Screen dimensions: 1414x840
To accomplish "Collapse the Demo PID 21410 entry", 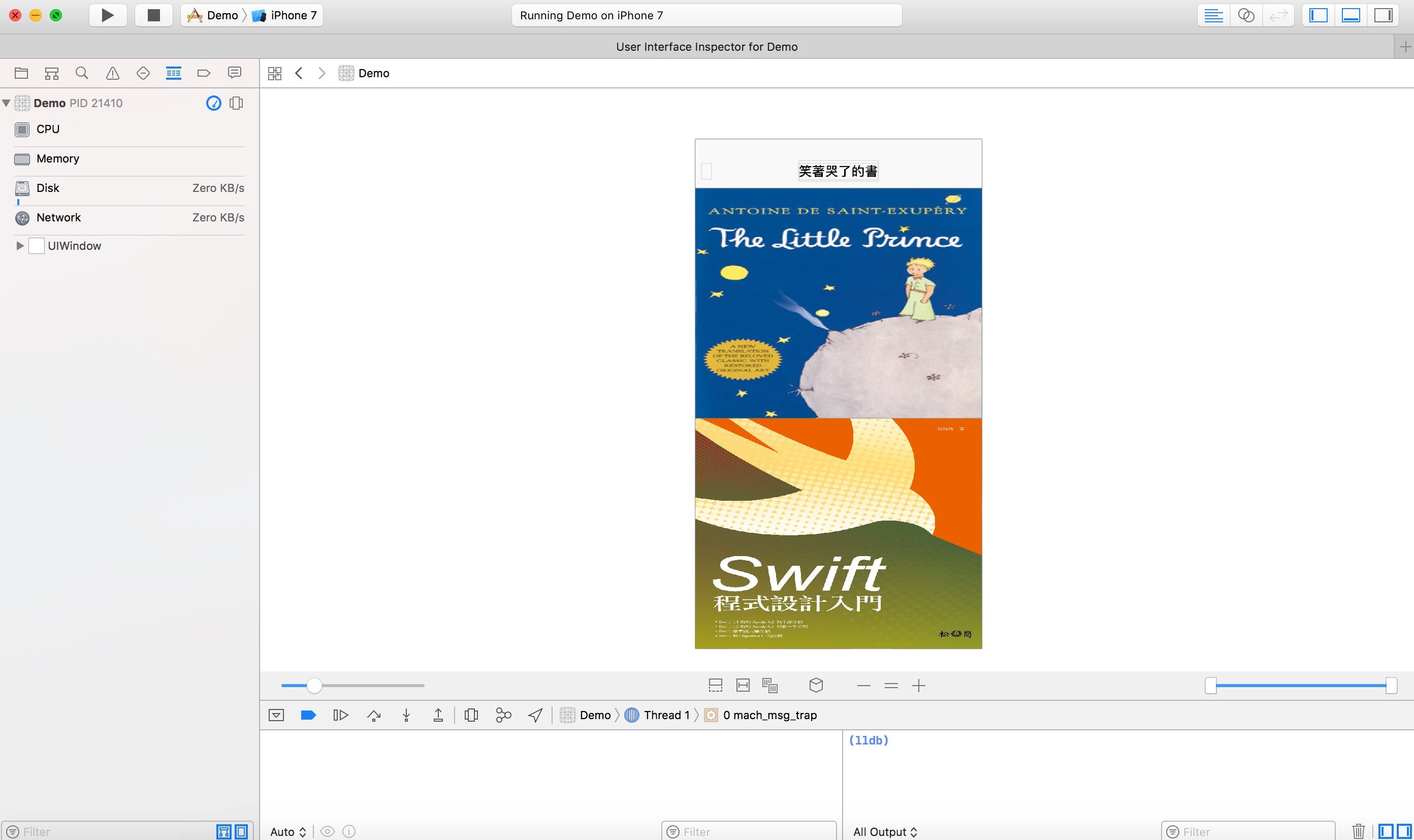I will [x=6, y=103].
